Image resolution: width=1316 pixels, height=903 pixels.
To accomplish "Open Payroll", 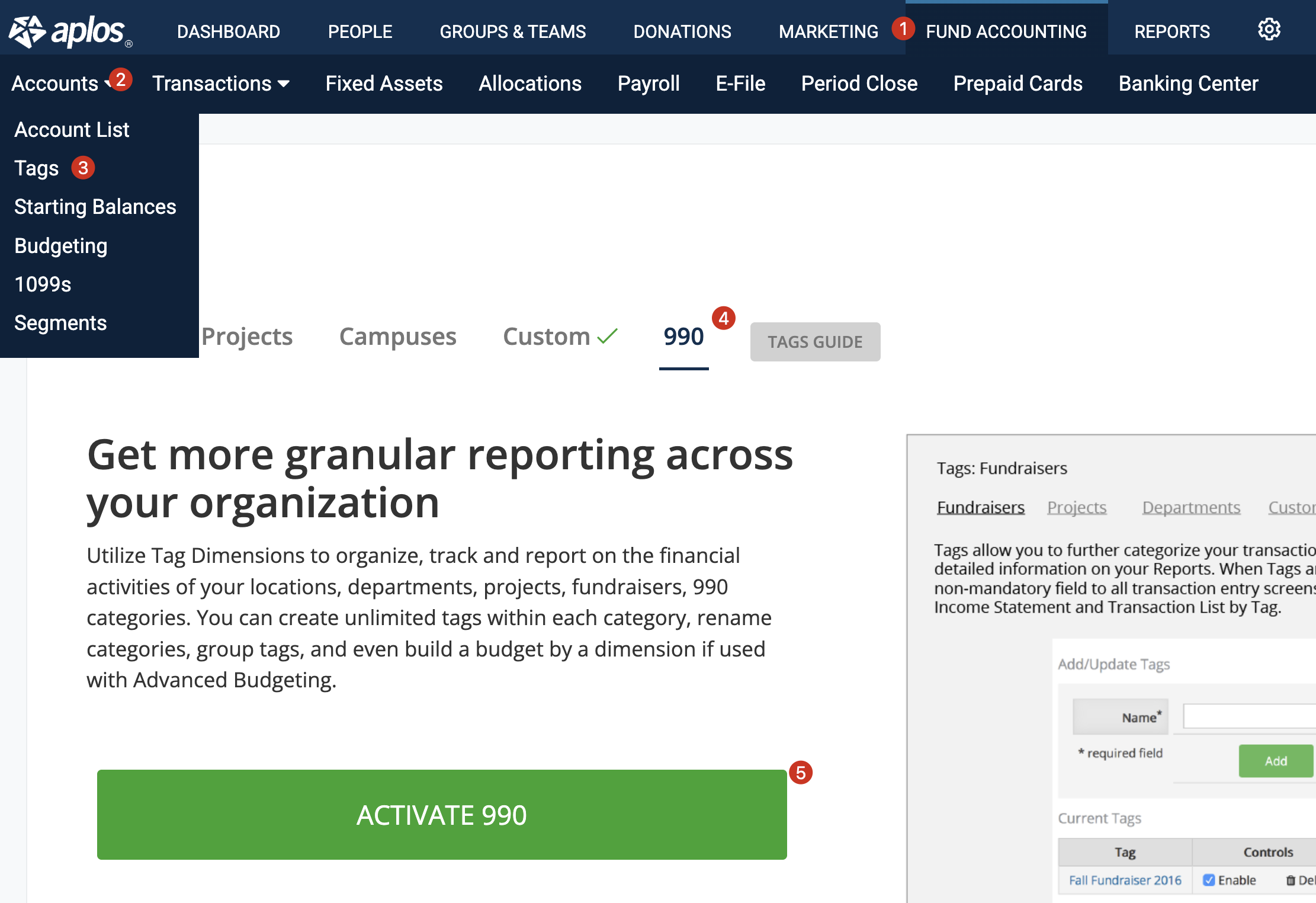I will [649, 84].
